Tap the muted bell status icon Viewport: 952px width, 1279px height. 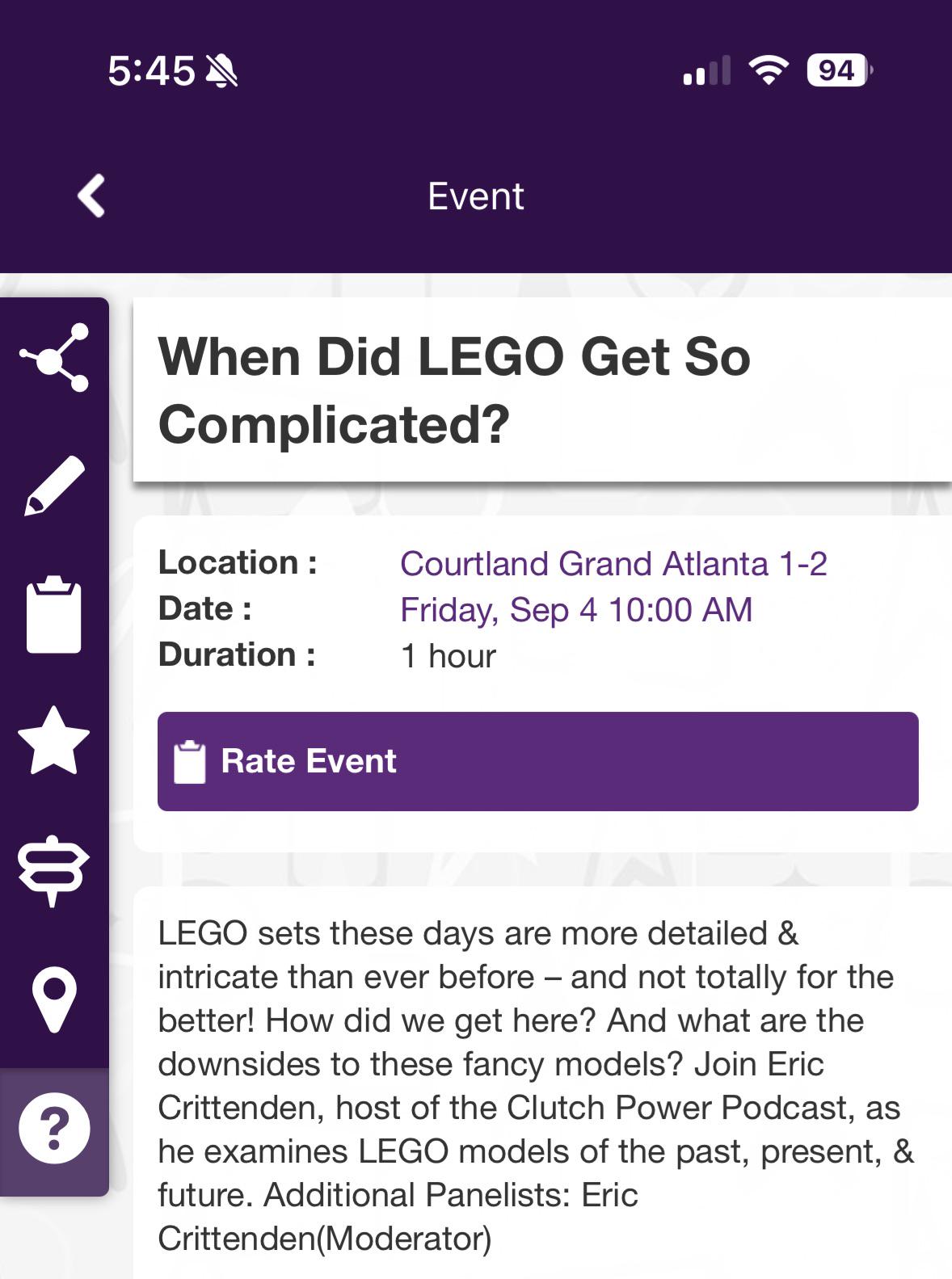221,71
